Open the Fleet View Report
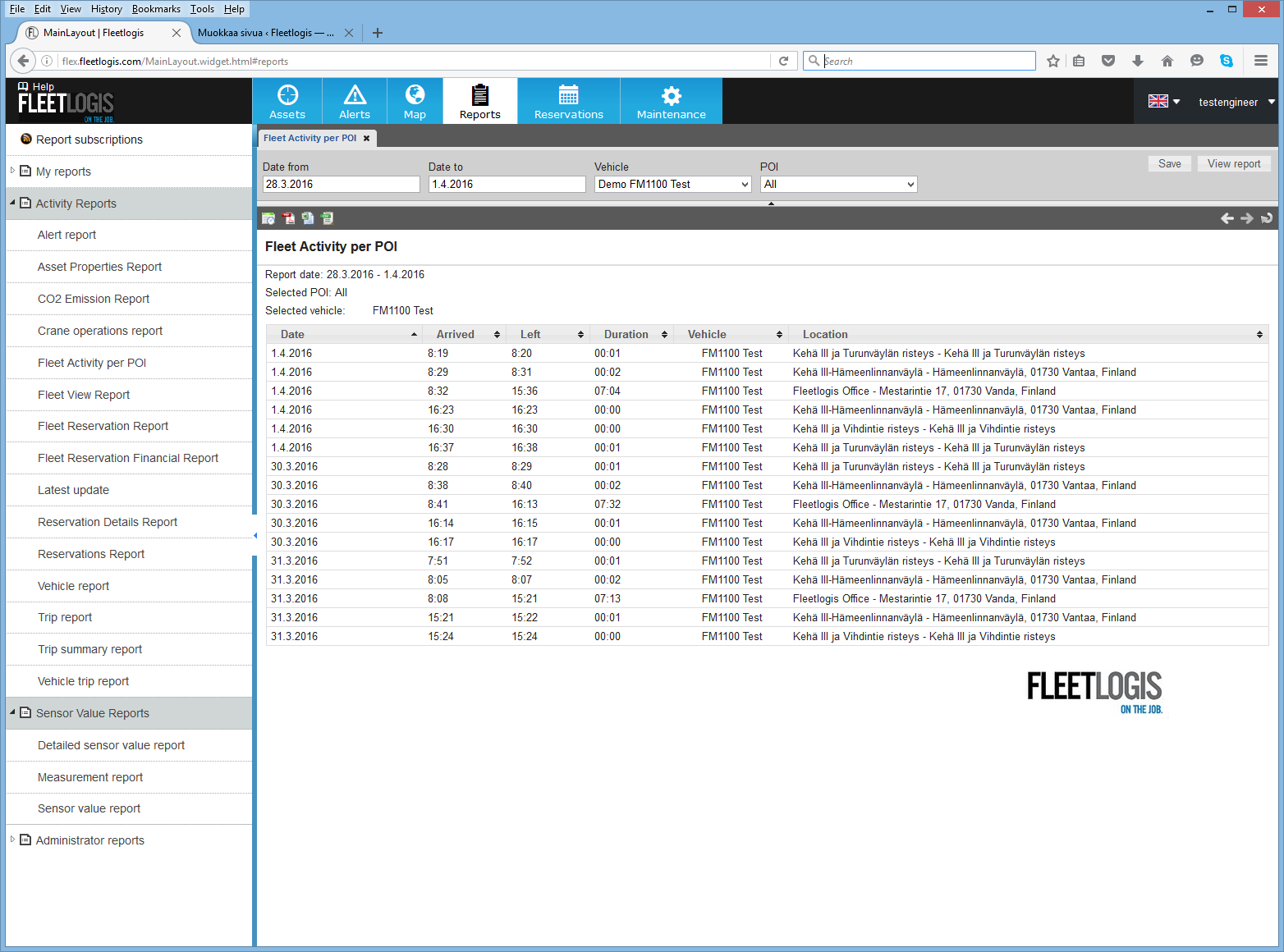1284x952 pixels. pos(84,395)
